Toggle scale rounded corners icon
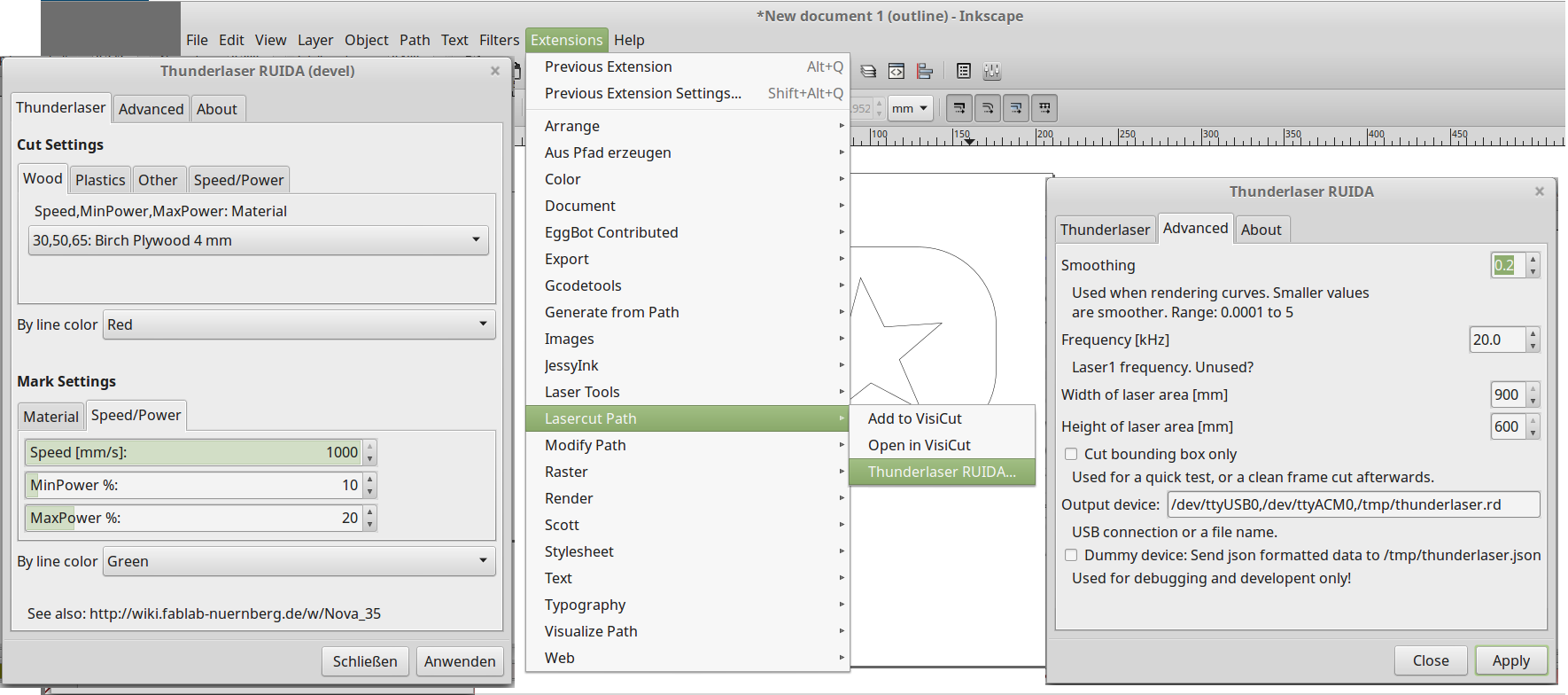 988,108
